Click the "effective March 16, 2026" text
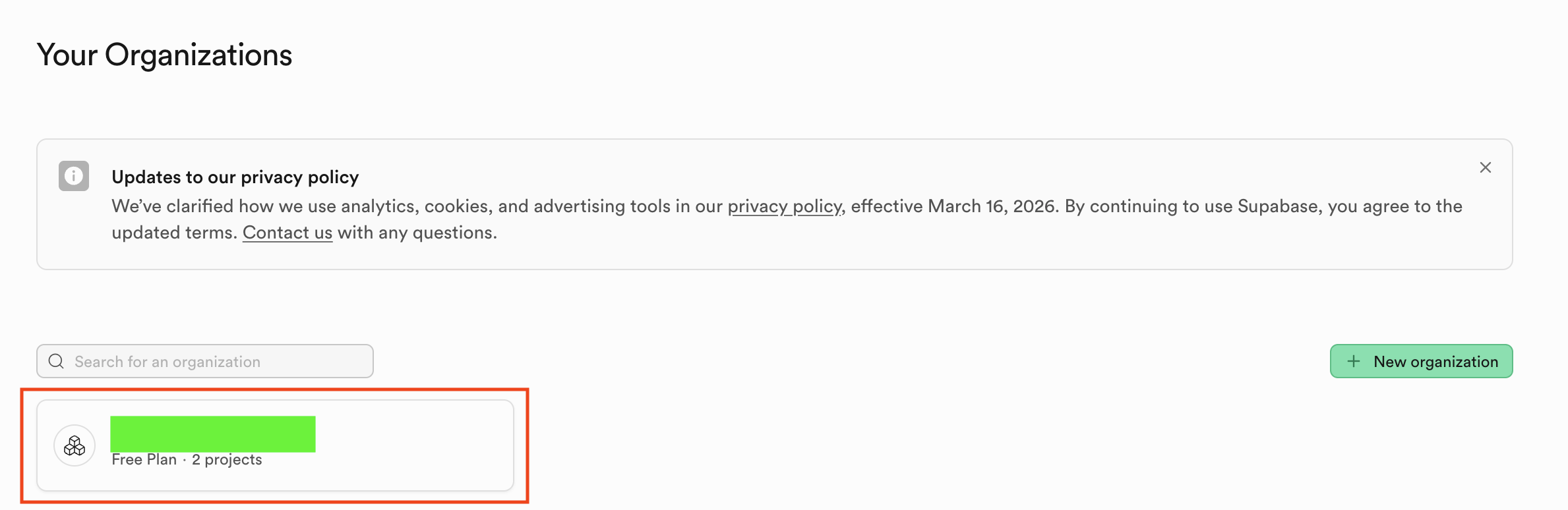The image size is (1568, 510). [955, 207]
